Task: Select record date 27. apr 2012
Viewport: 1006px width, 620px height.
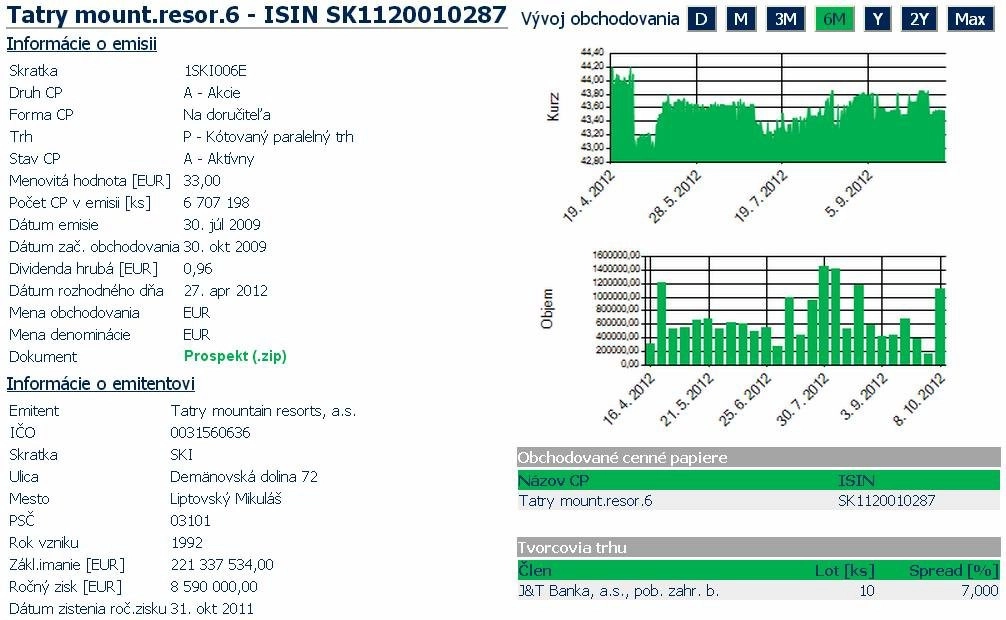Action: tap(226, 291)
